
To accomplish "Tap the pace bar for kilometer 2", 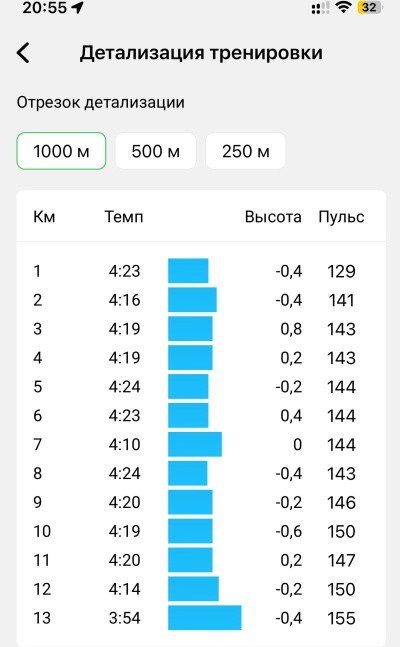I will pyautogui.click(x=192, y=300).
